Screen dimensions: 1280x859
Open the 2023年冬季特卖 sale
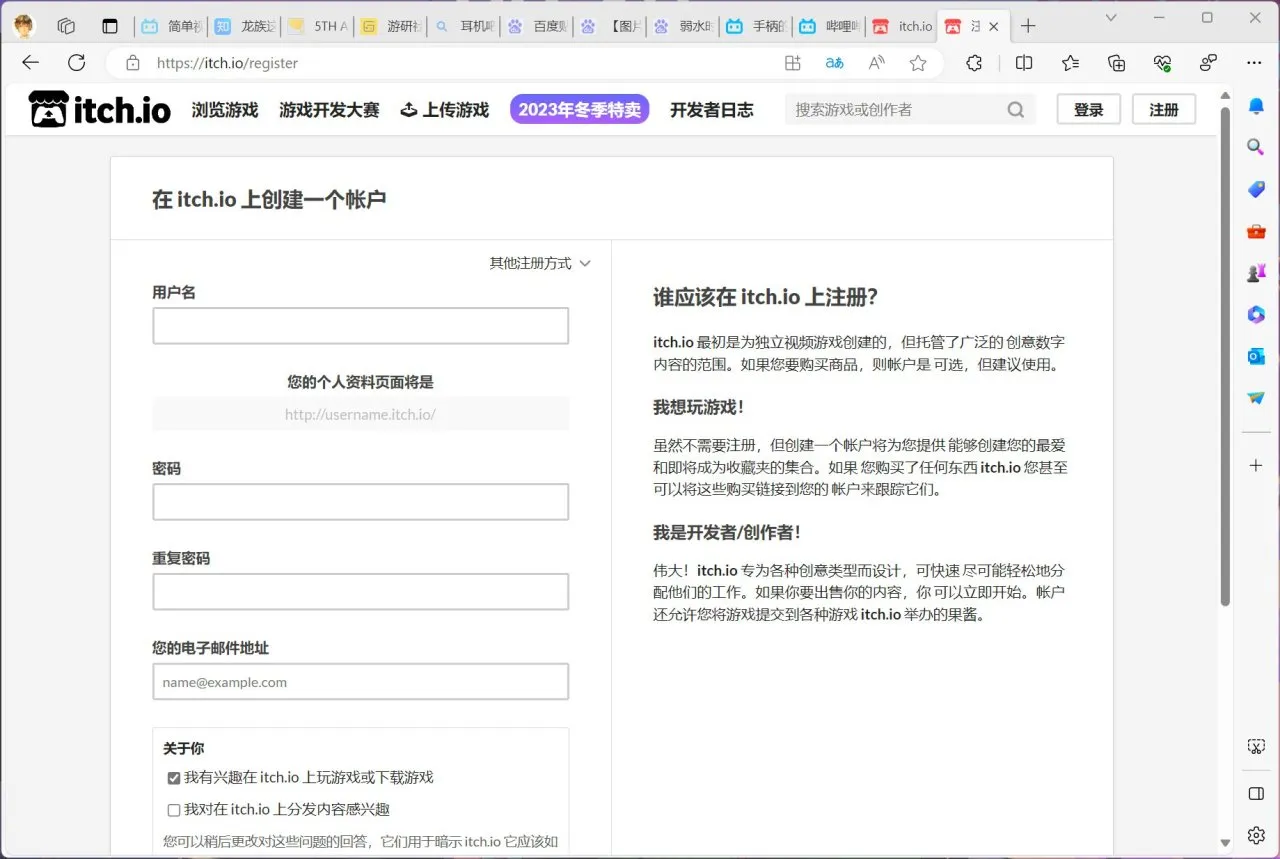(580, 109)
